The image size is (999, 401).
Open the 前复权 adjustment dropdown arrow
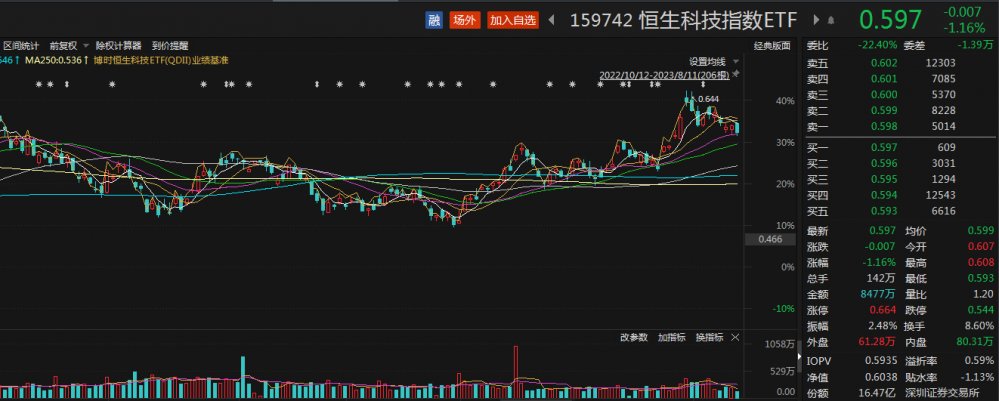pyautogui.click(x=87, y=46)
